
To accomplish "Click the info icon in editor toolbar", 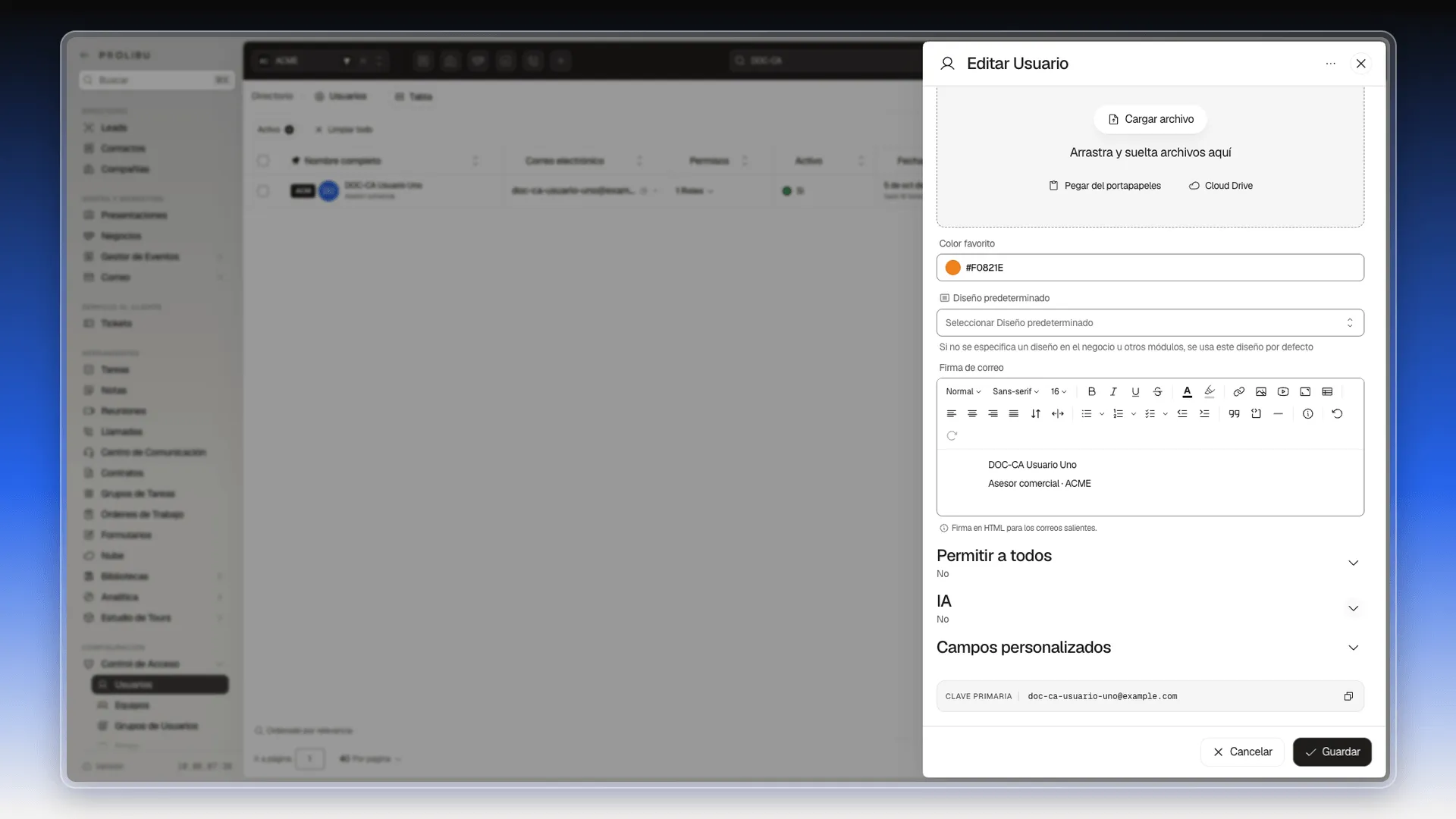I will pyautogui.click(x=1307, y=414).
